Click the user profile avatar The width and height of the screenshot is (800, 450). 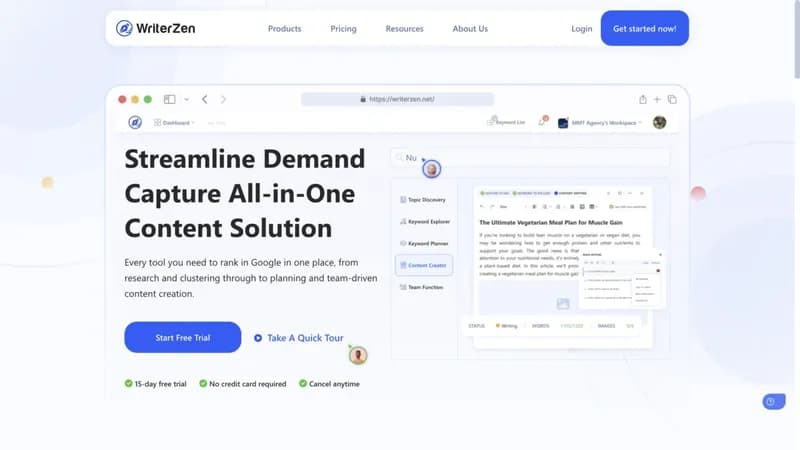[x=659, y=122]
